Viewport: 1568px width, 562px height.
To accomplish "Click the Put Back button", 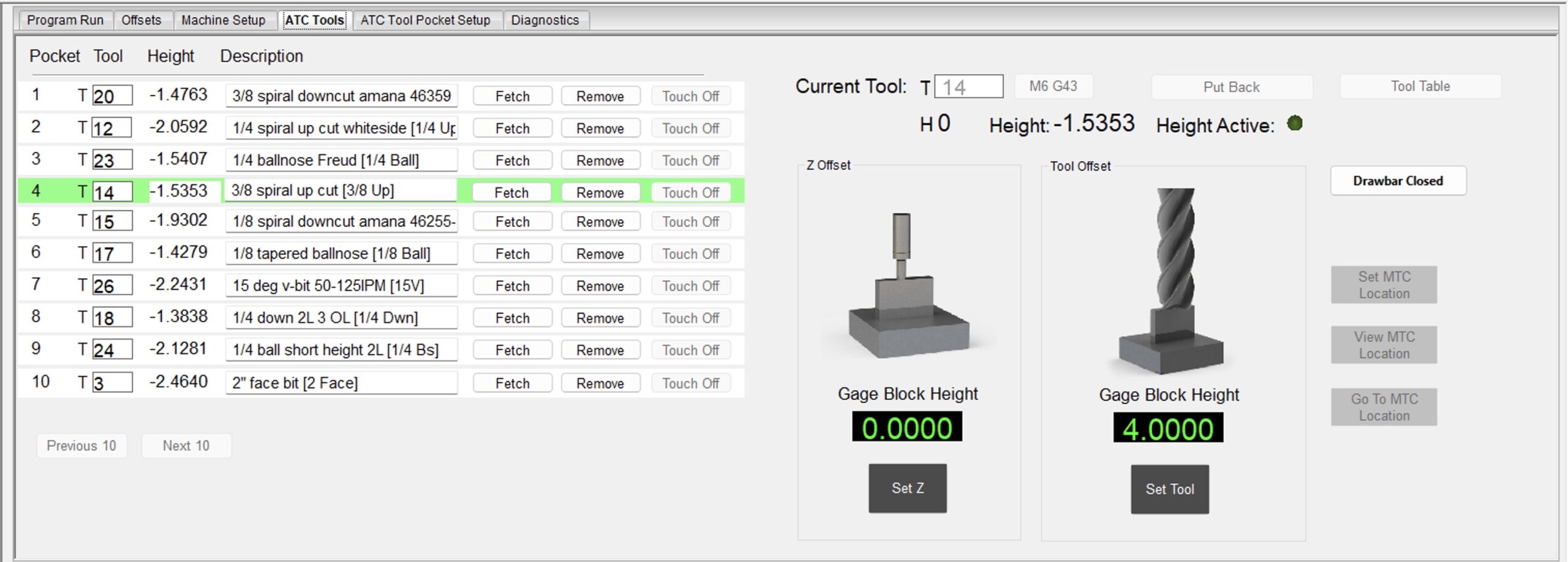I will click(x=1231, y=87).
